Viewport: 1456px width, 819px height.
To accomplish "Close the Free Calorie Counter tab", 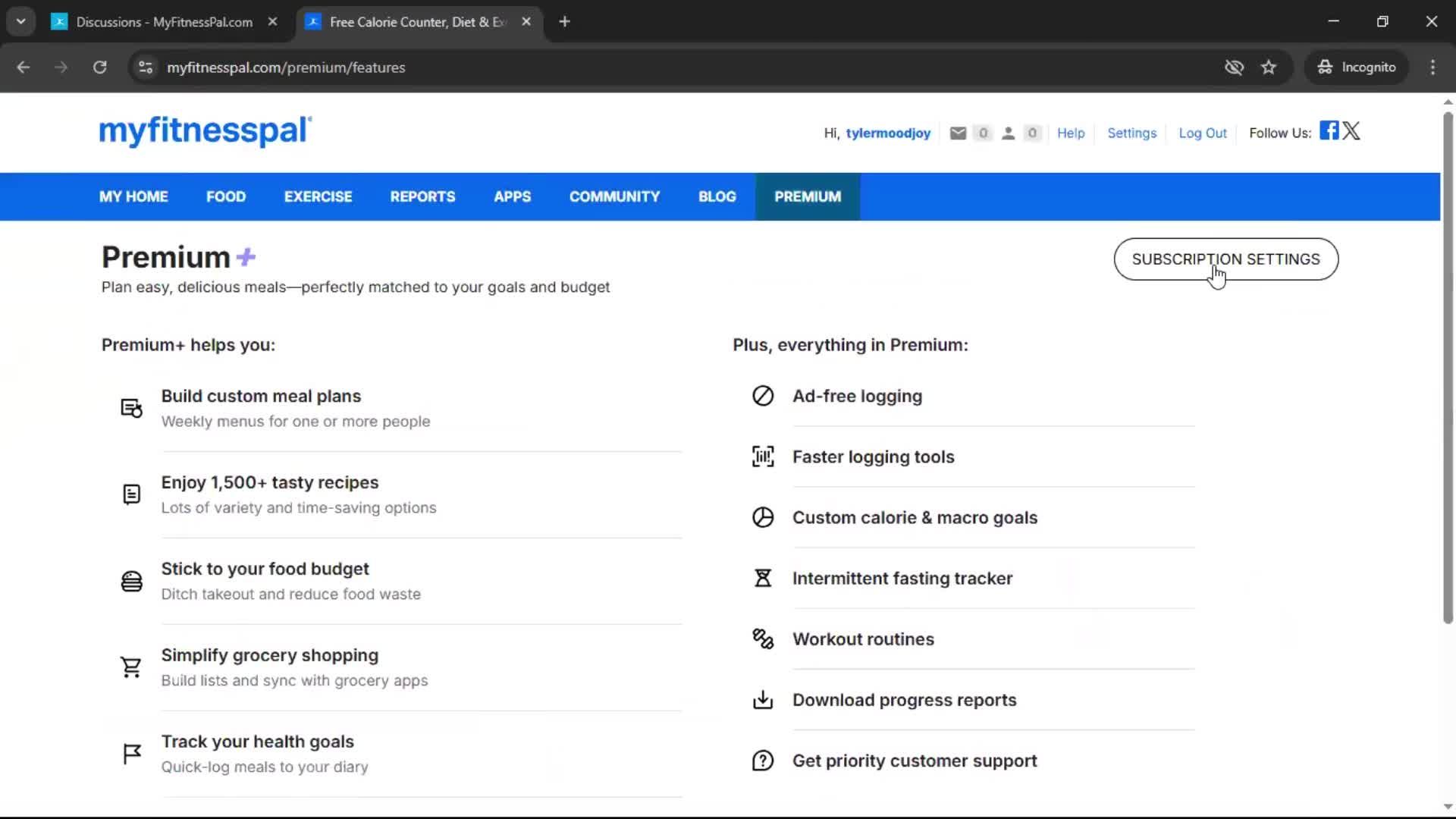I will 526,22.
